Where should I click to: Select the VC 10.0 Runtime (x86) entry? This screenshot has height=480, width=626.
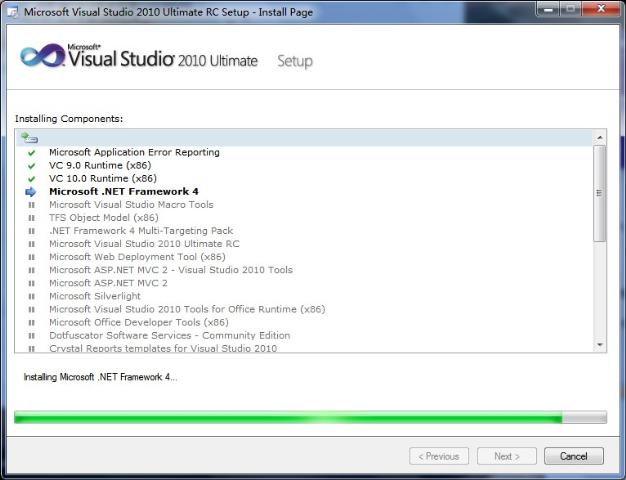pos(103,179)
